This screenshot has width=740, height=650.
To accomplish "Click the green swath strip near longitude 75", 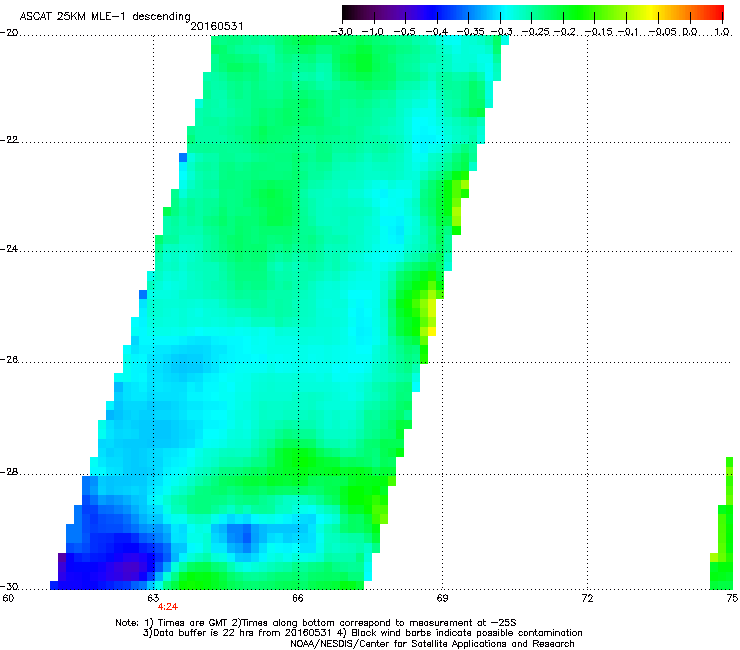I will 722,524.
